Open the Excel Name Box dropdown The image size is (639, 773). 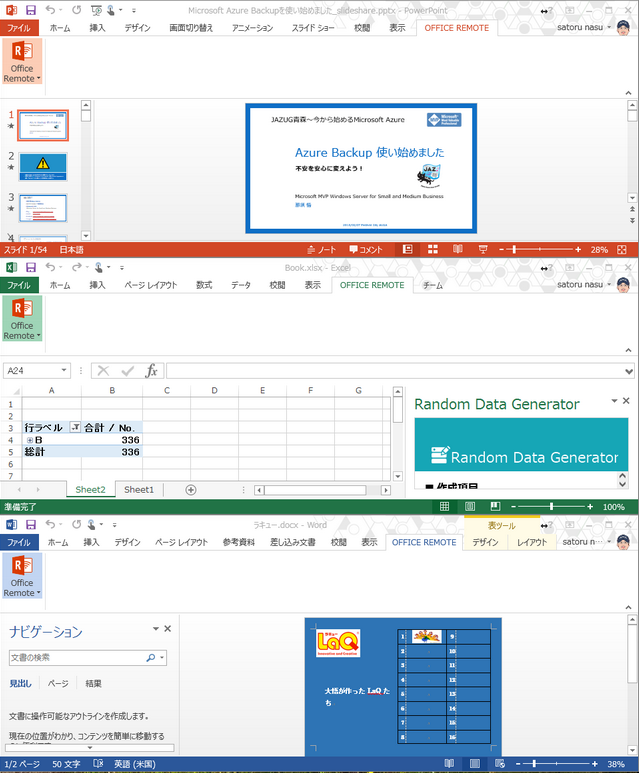click(64, 370)
